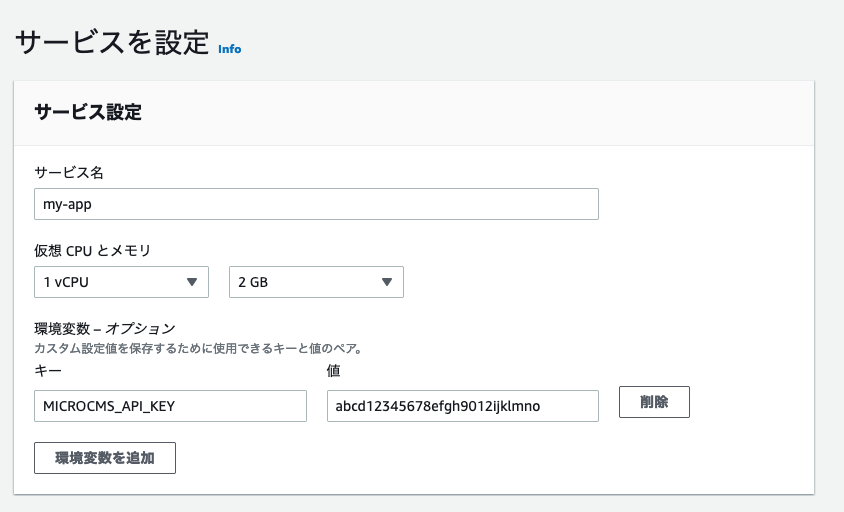
Task: Click the カスタム設定値 description text
Action: [197, 349]
